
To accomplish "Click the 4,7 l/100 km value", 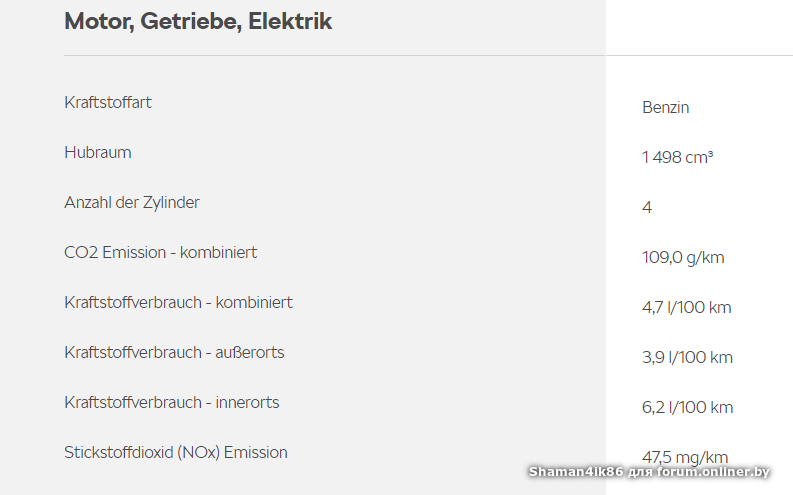I will 686,308.
